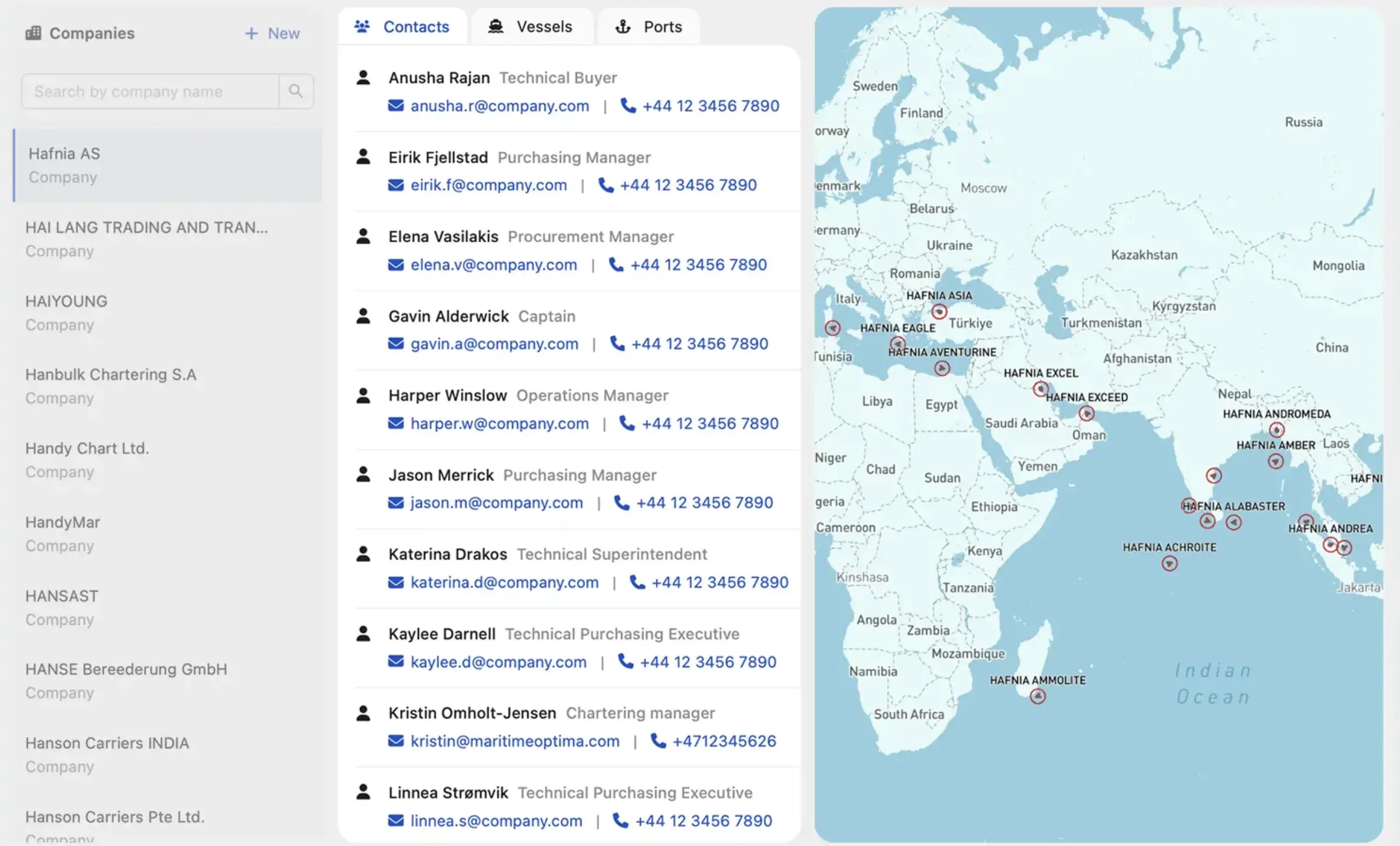Select Hafnia AS in the company list
Screen dimensions: 1400x846
(x=167, y=165)
